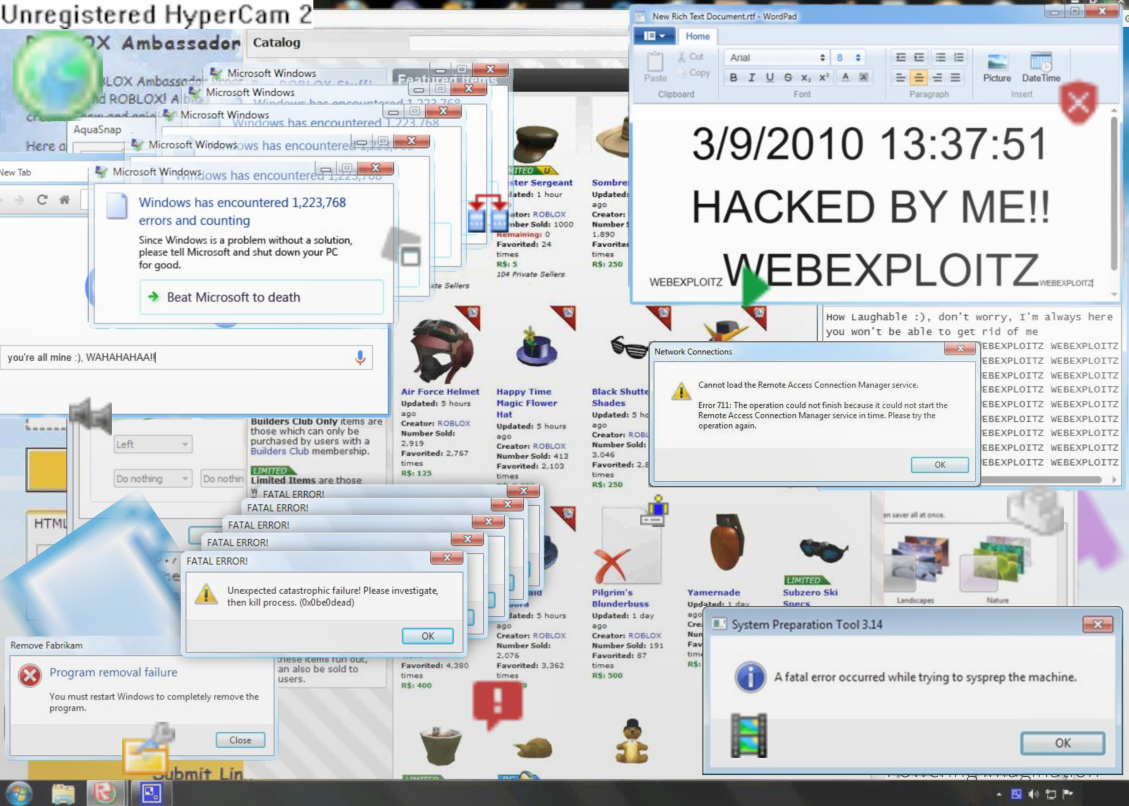Click the Black Shutter Shades sunglasses thumbnail

coord(629,348)
